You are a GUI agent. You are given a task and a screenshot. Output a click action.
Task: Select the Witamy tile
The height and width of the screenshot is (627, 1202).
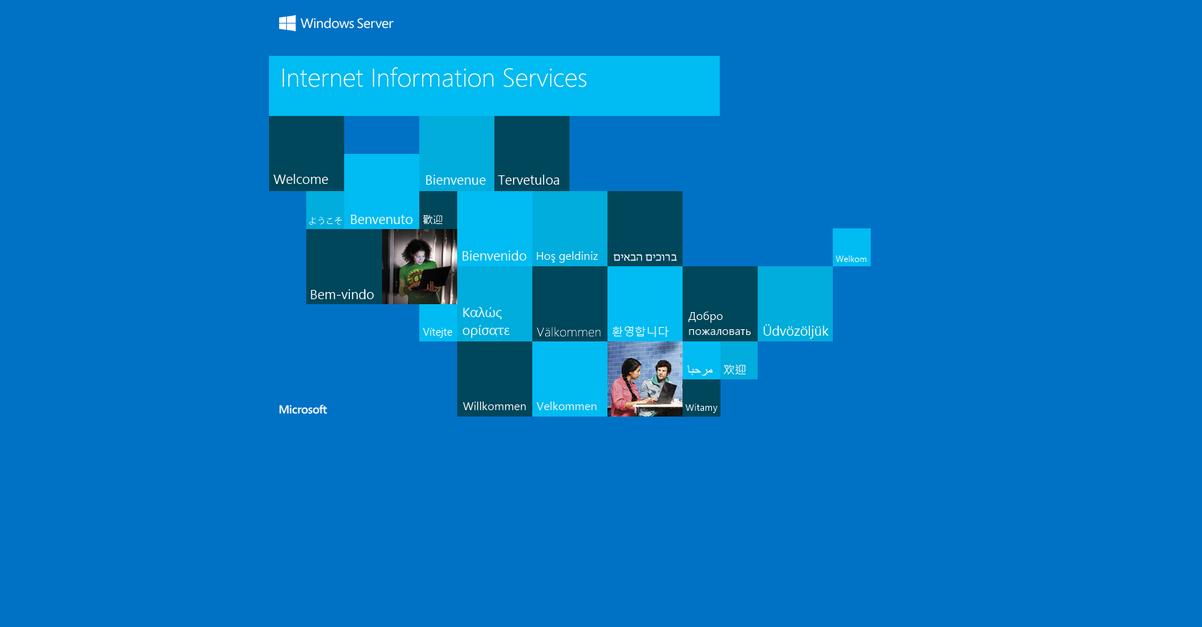click(702, 398)
